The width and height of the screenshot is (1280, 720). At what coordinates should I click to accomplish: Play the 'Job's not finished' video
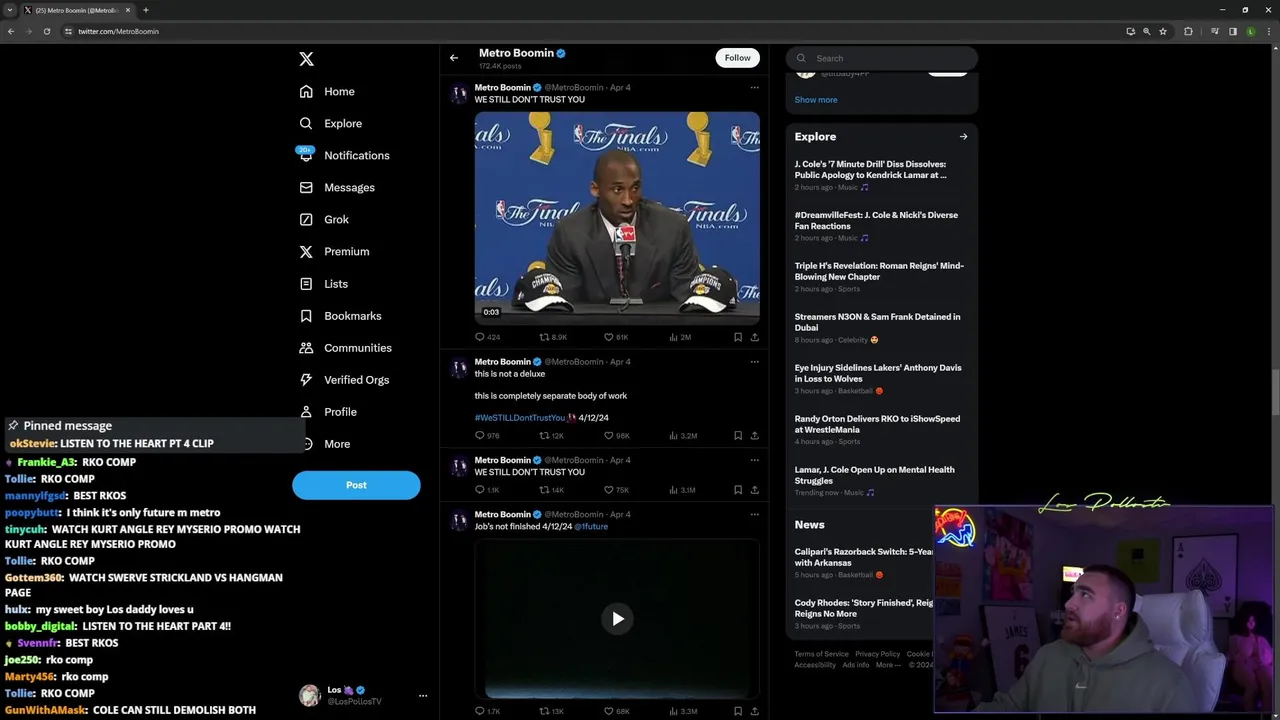[617, 619]
